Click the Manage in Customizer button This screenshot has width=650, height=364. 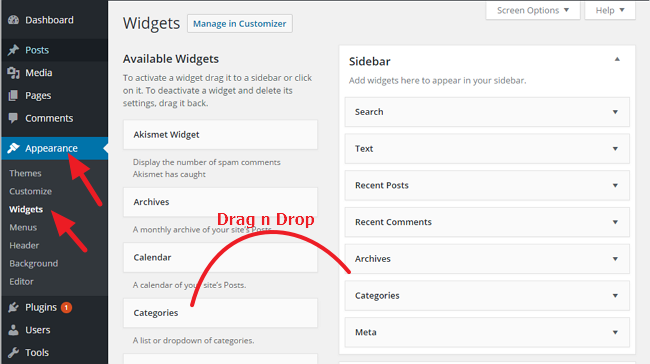pos(240,24)
